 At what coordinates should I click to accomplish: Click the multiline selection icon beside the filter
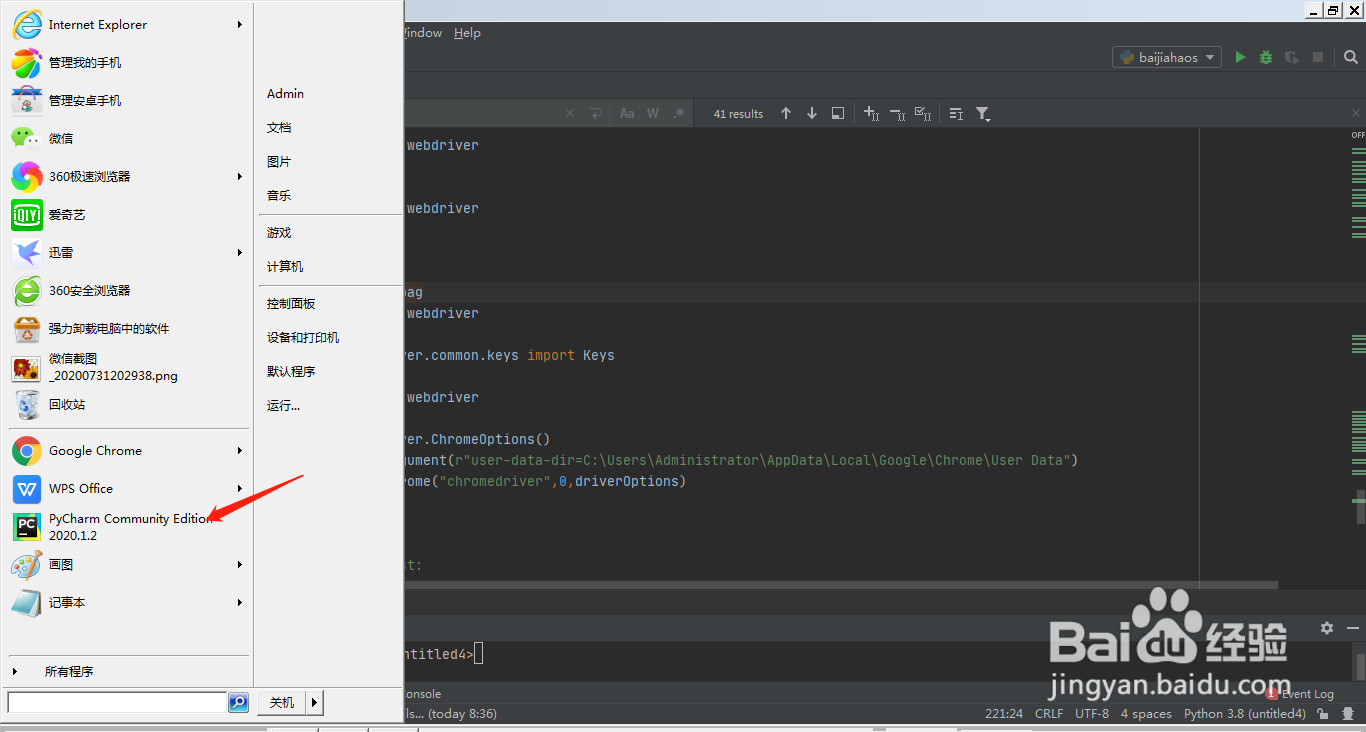click(956, 113)
